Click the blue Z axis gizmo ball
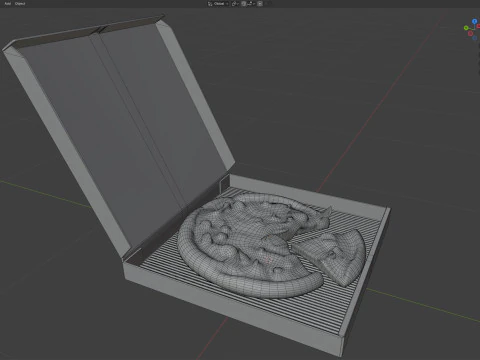The width and height of the screenshot is (480, 360). pyautogui.click(x=475, y=21)
